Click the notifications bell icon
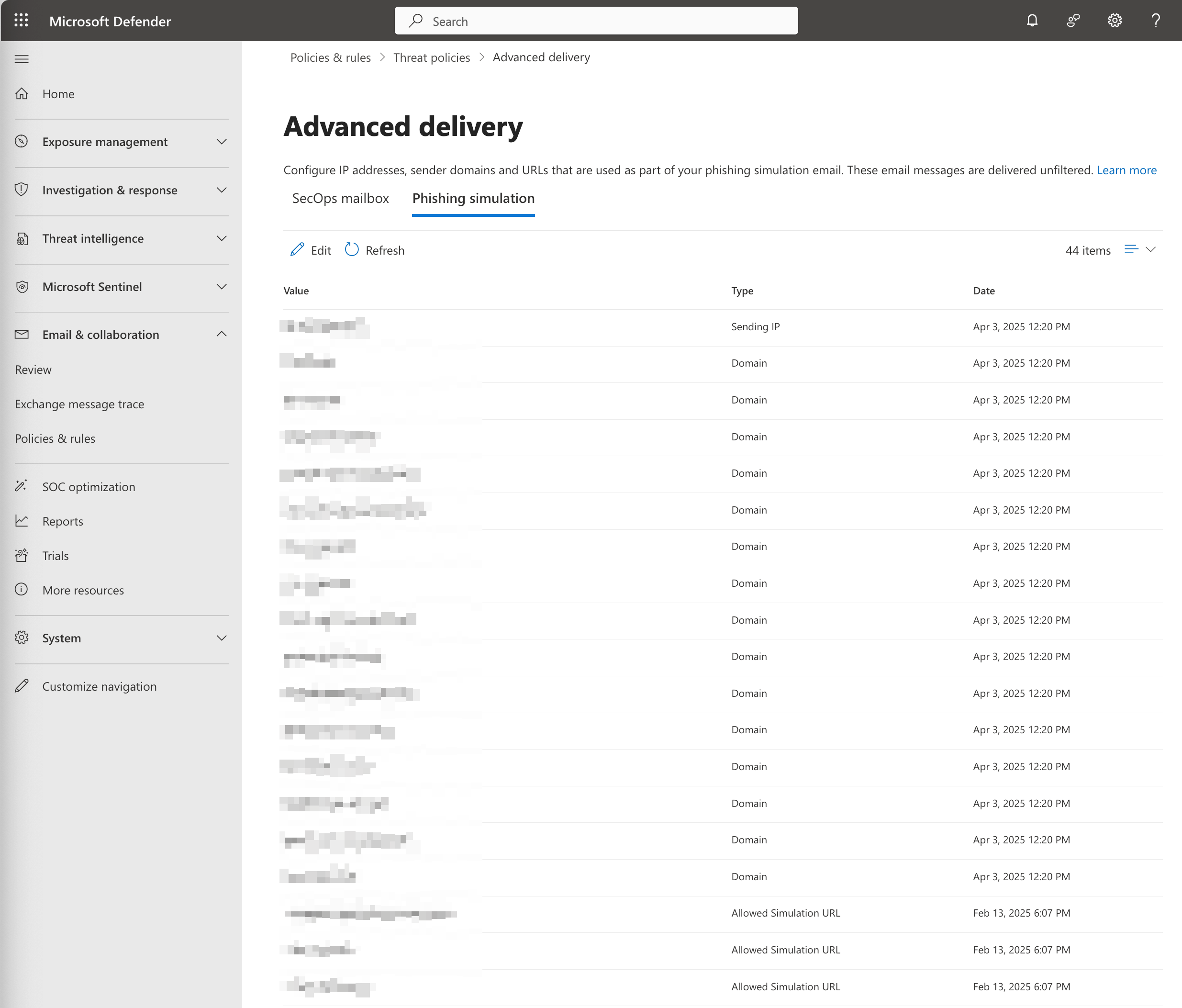The width and height of the screenshot is (1182, 1008). tap(1032, 21)
